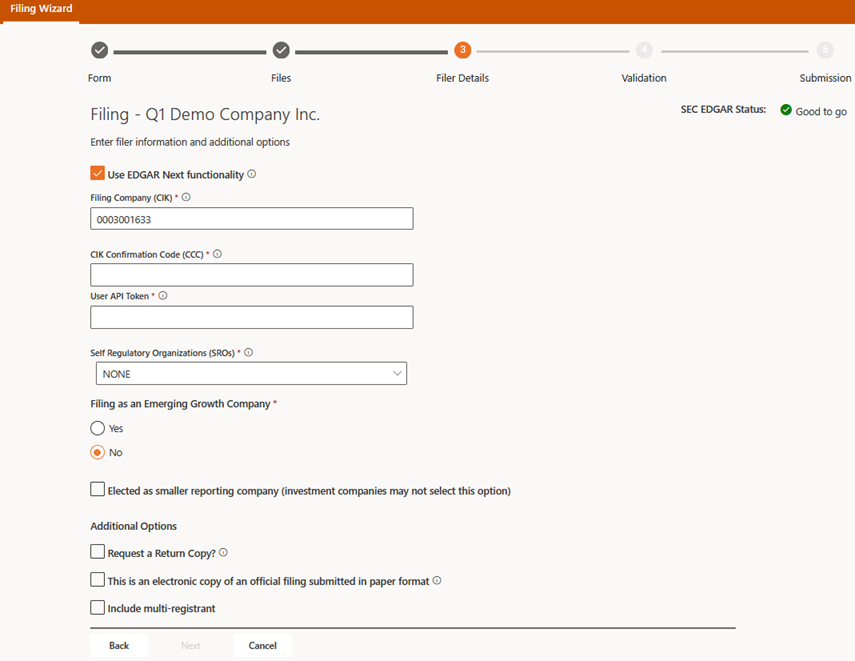
Task: Click the Submission step 5 circle
Action: pos(825,50)
